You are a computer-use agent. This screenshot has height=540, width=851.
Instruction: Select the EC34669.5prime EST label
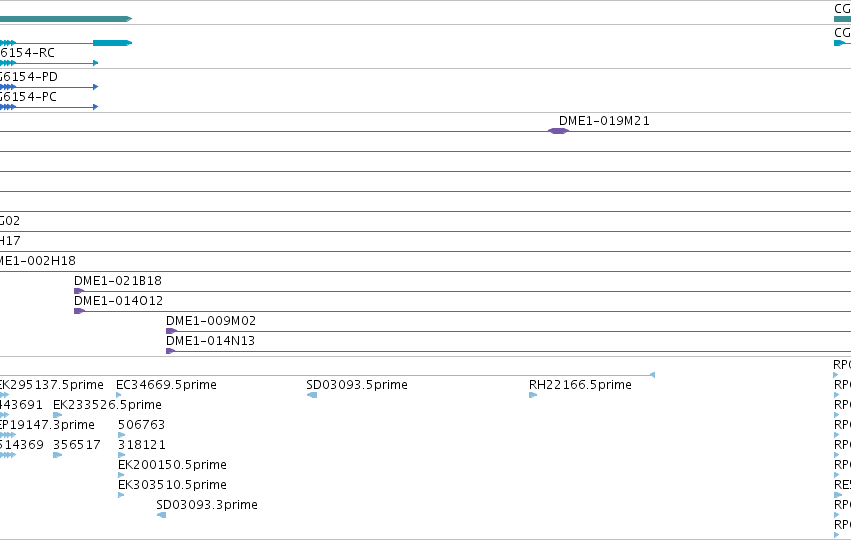click(166, 385)
